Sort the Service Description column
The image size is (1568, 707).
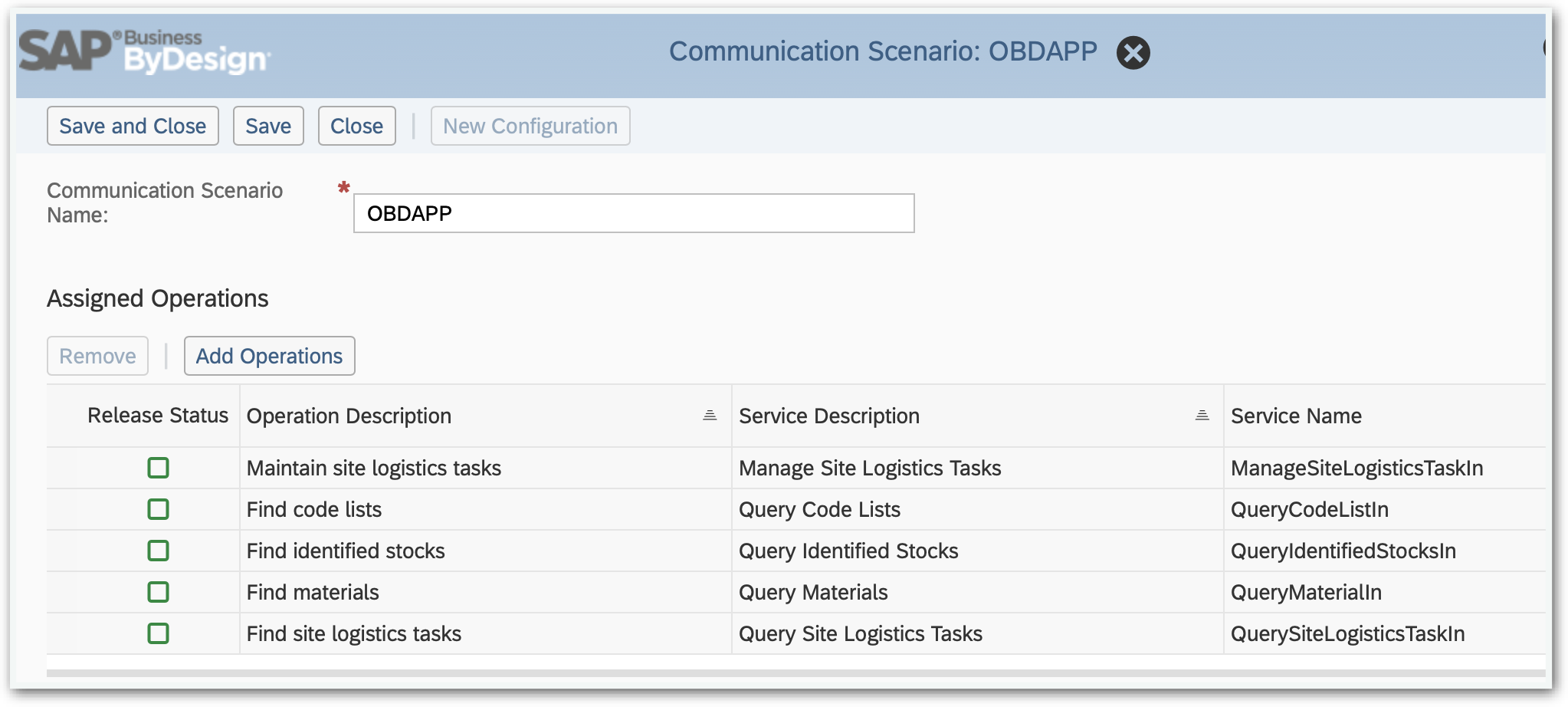coord(1202,416)
